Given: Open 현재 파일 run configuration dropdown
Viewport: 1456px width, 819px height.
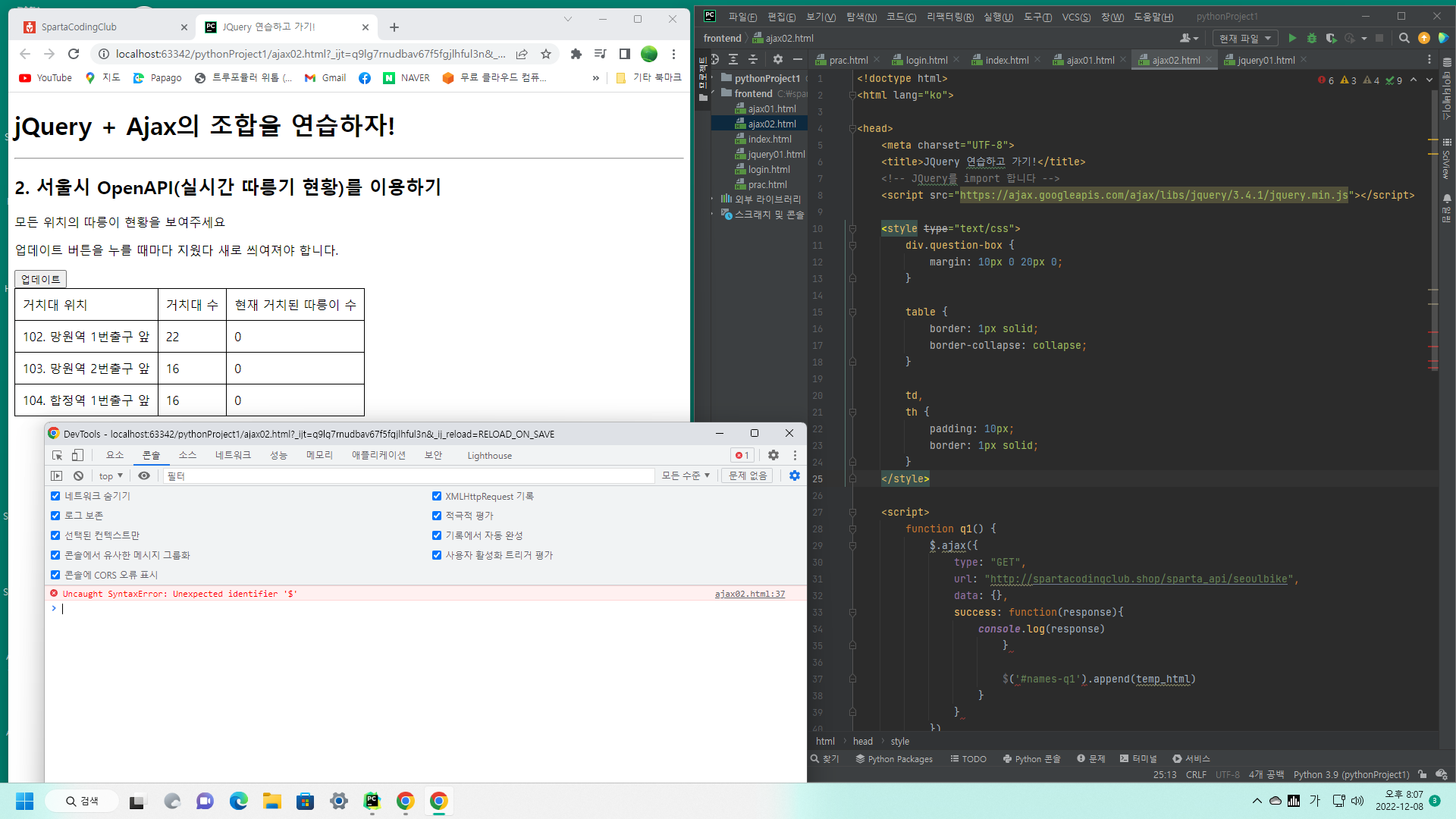Looking at the screenshot, I should pyautogui.click(x=1245, y=38).
